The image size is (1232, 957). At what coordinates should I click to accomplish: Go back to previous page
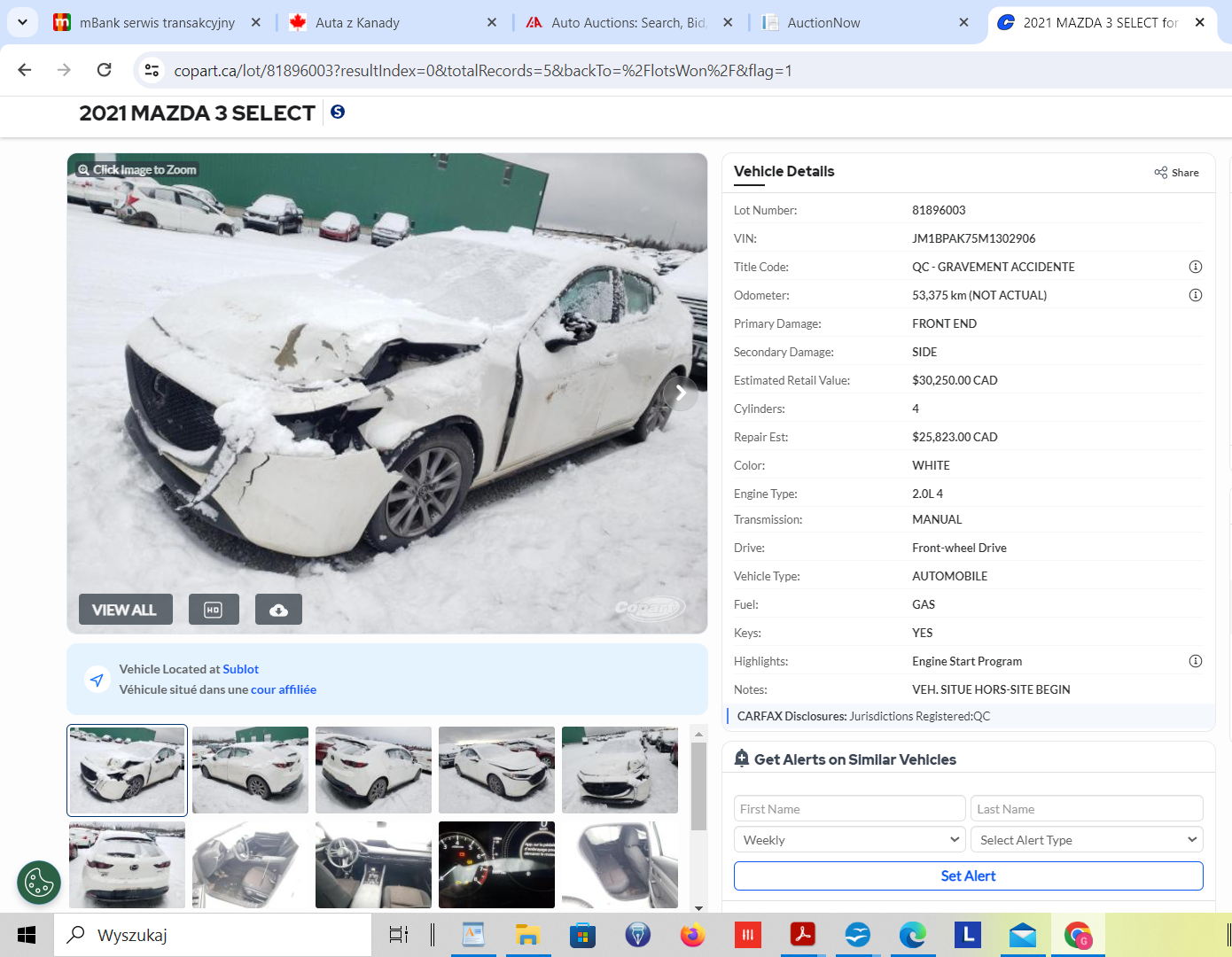pos(25,70)
